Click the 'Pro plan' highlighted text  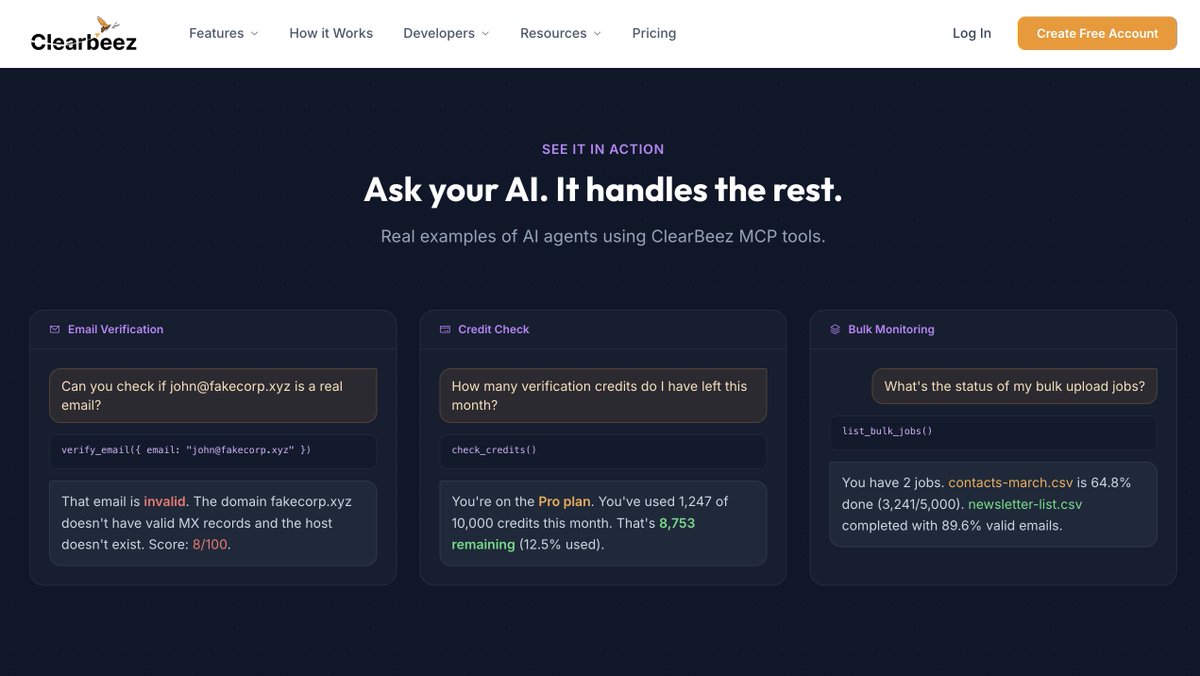[x=564, y=501]
